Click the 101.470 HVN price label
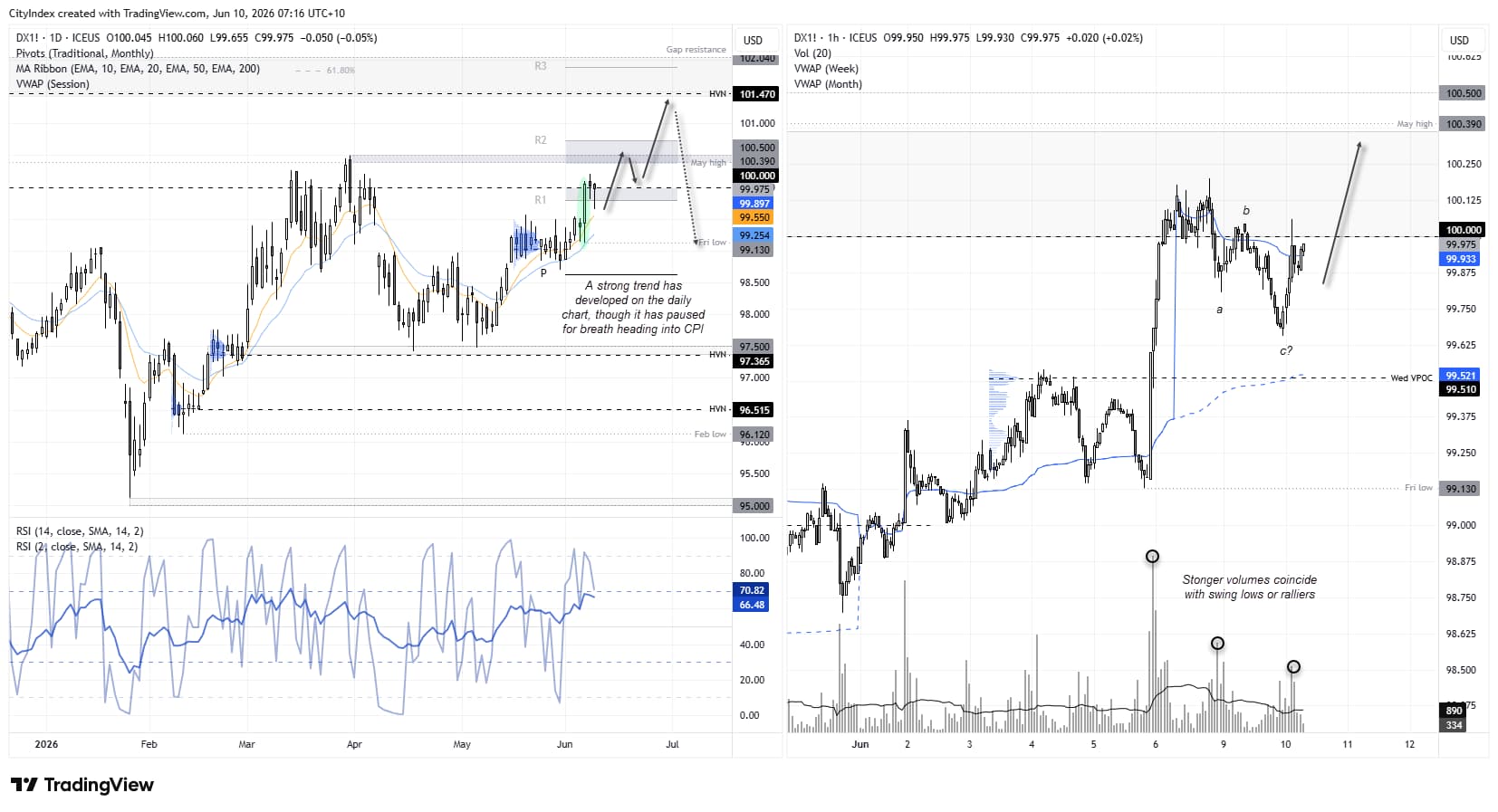1498x812 pixels. point(756,94)
